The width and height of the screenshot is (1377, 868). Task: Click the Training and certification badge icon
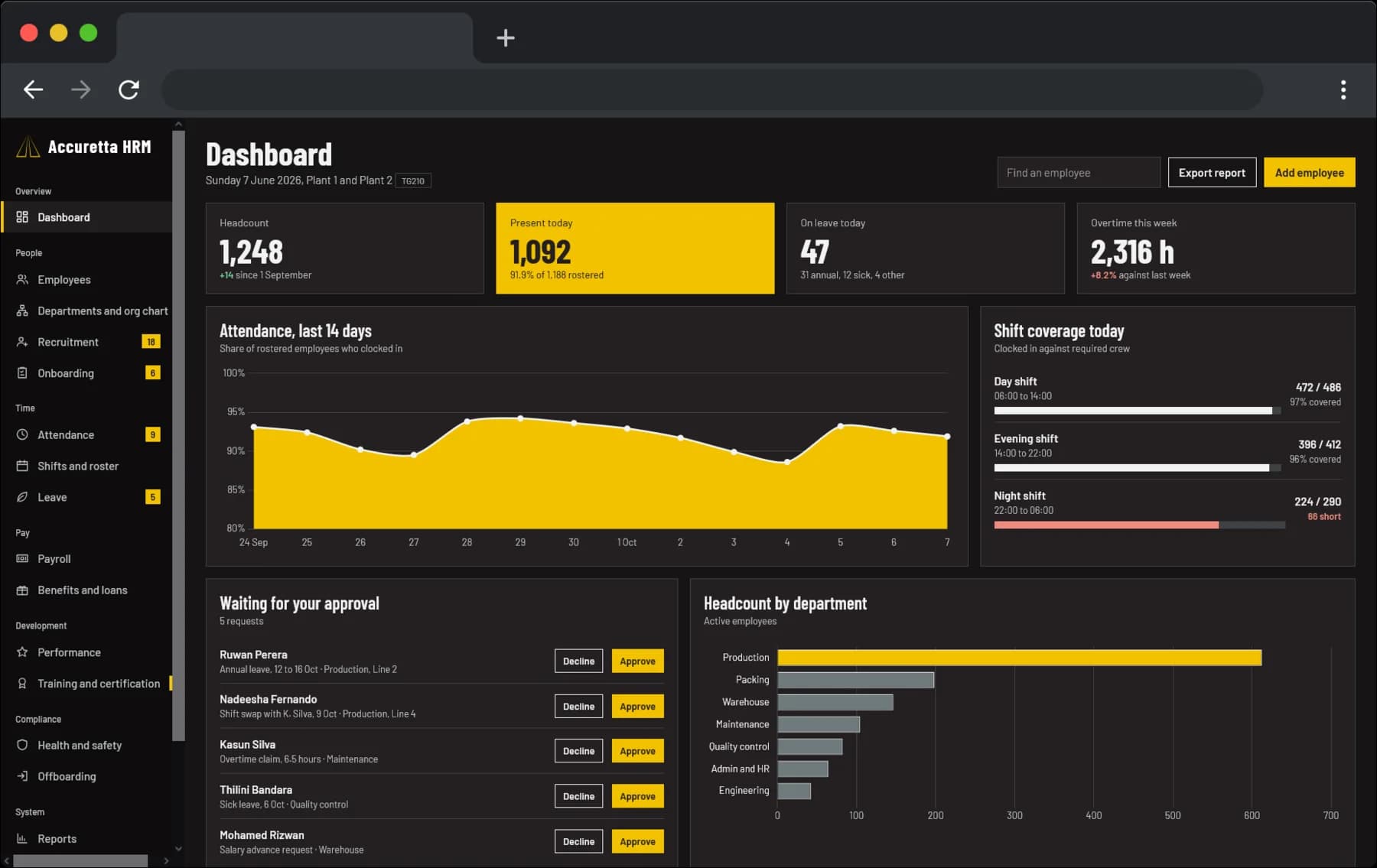click(22, 684)
